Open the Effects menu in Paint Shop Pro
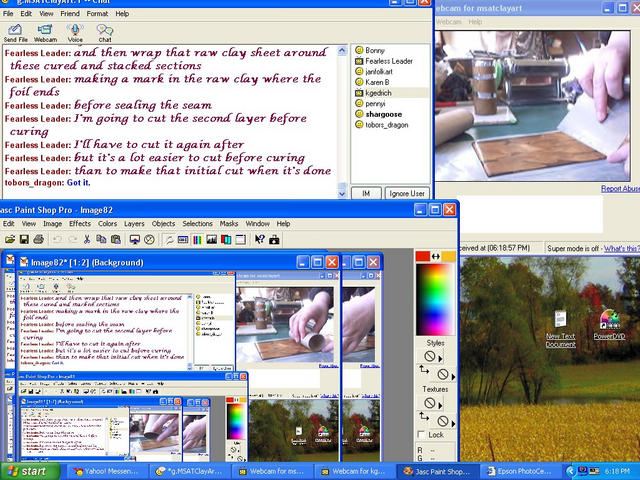This screenshot has width=640, height=480. [x=80, y=223]
